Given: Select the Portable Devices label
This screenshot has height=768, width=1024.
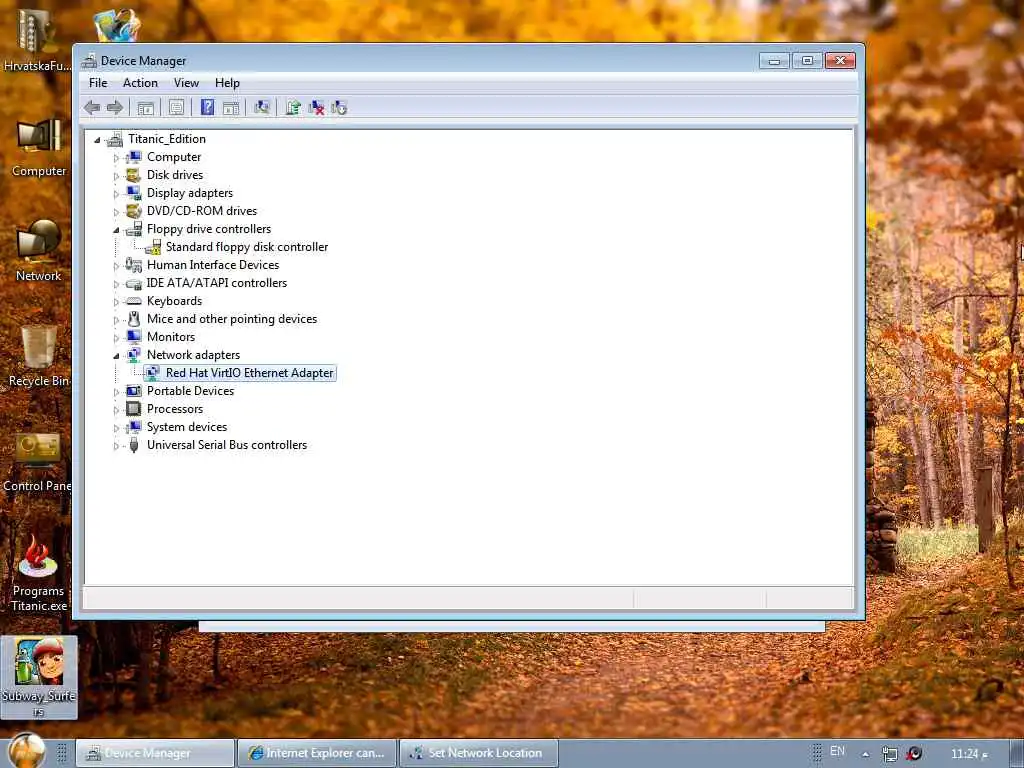Looking at the screenshot, I should (x=190, y=391).
